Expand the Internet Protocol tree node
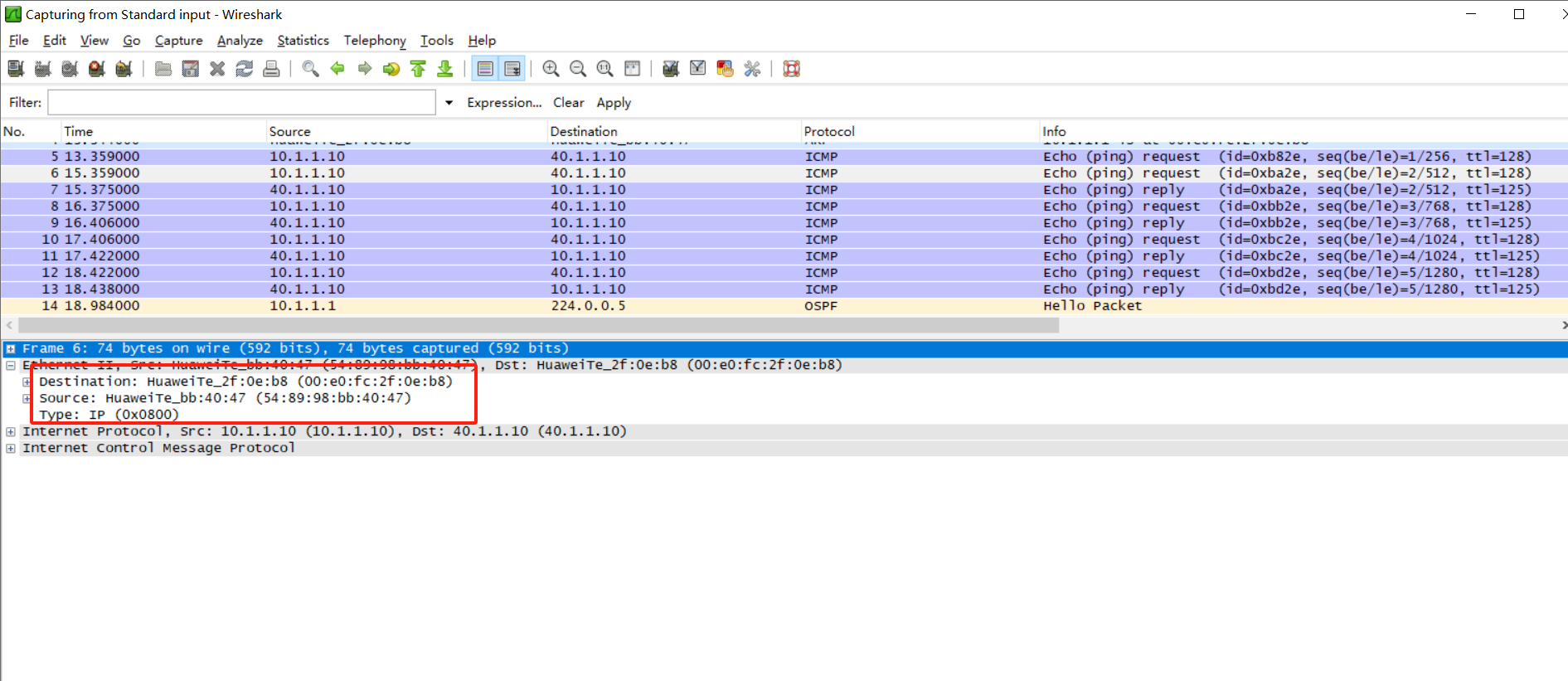 pyautogui.click(x=11, y=432)
